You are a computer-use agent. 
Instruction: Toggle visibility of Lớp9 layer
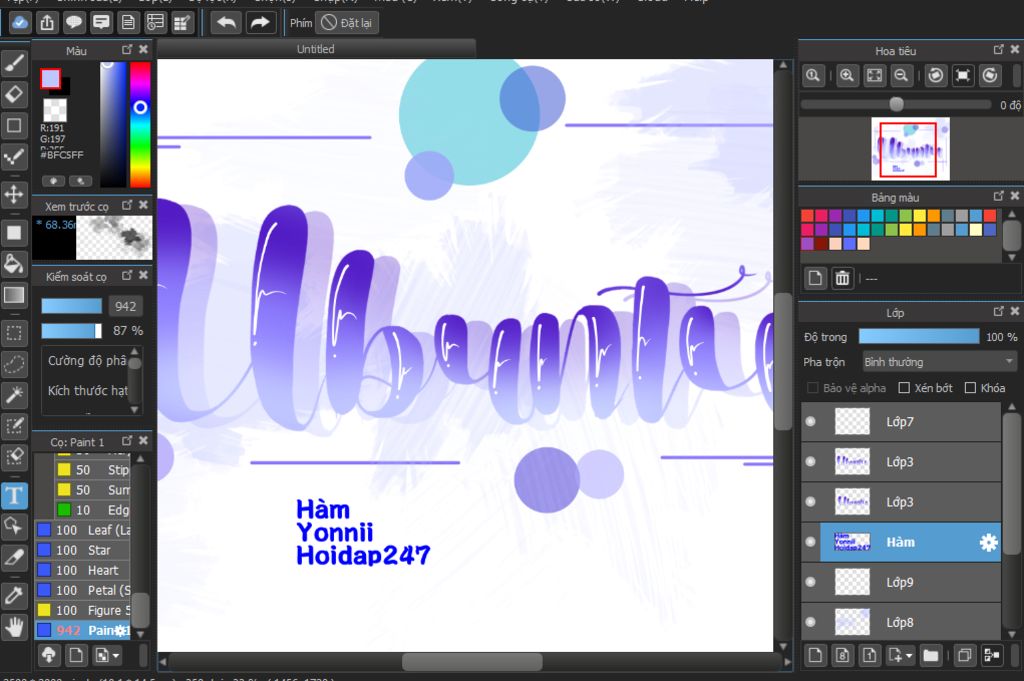tap(810, 582)
